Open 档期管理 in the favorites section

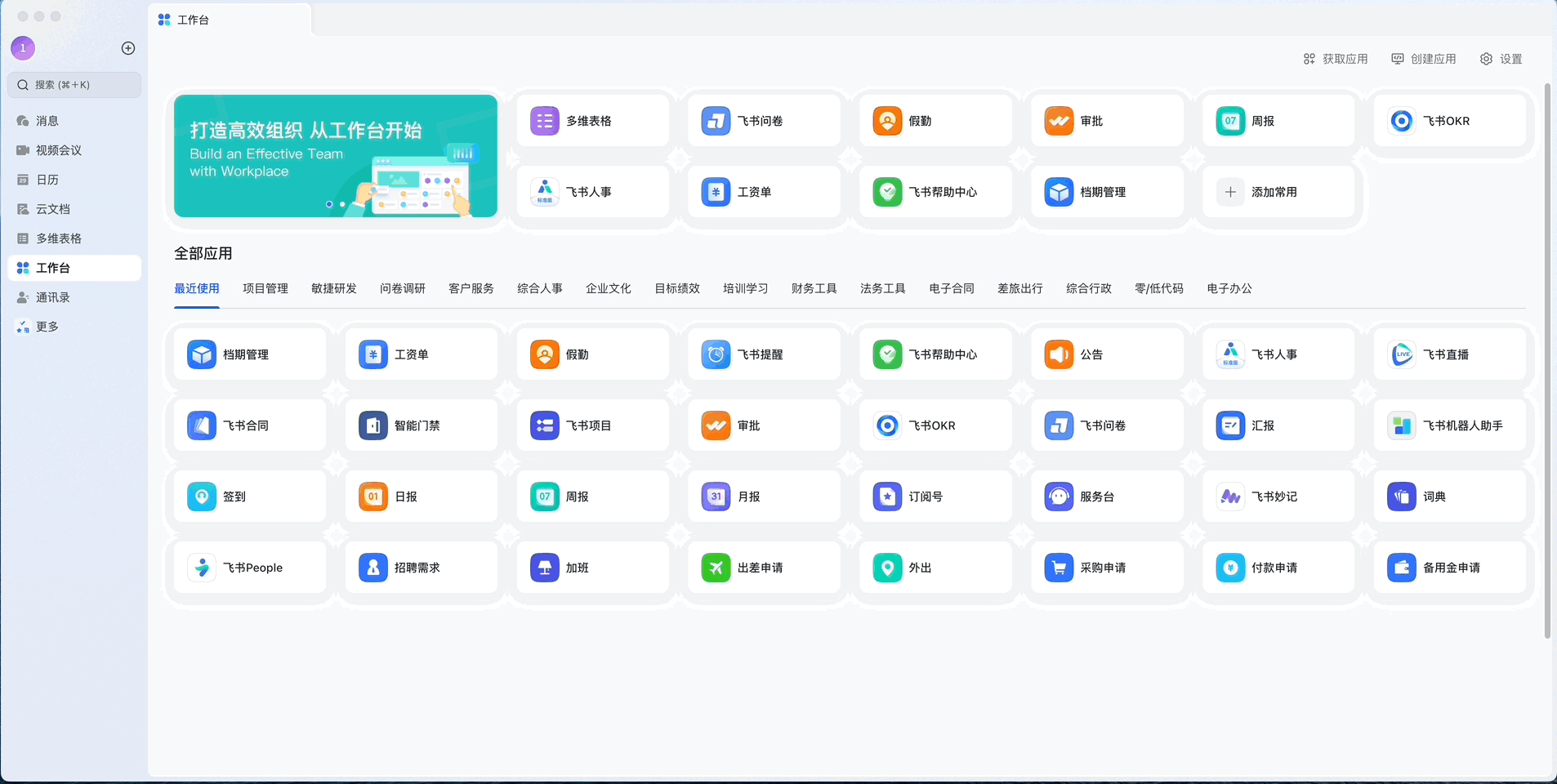(x=1108, y=192)
